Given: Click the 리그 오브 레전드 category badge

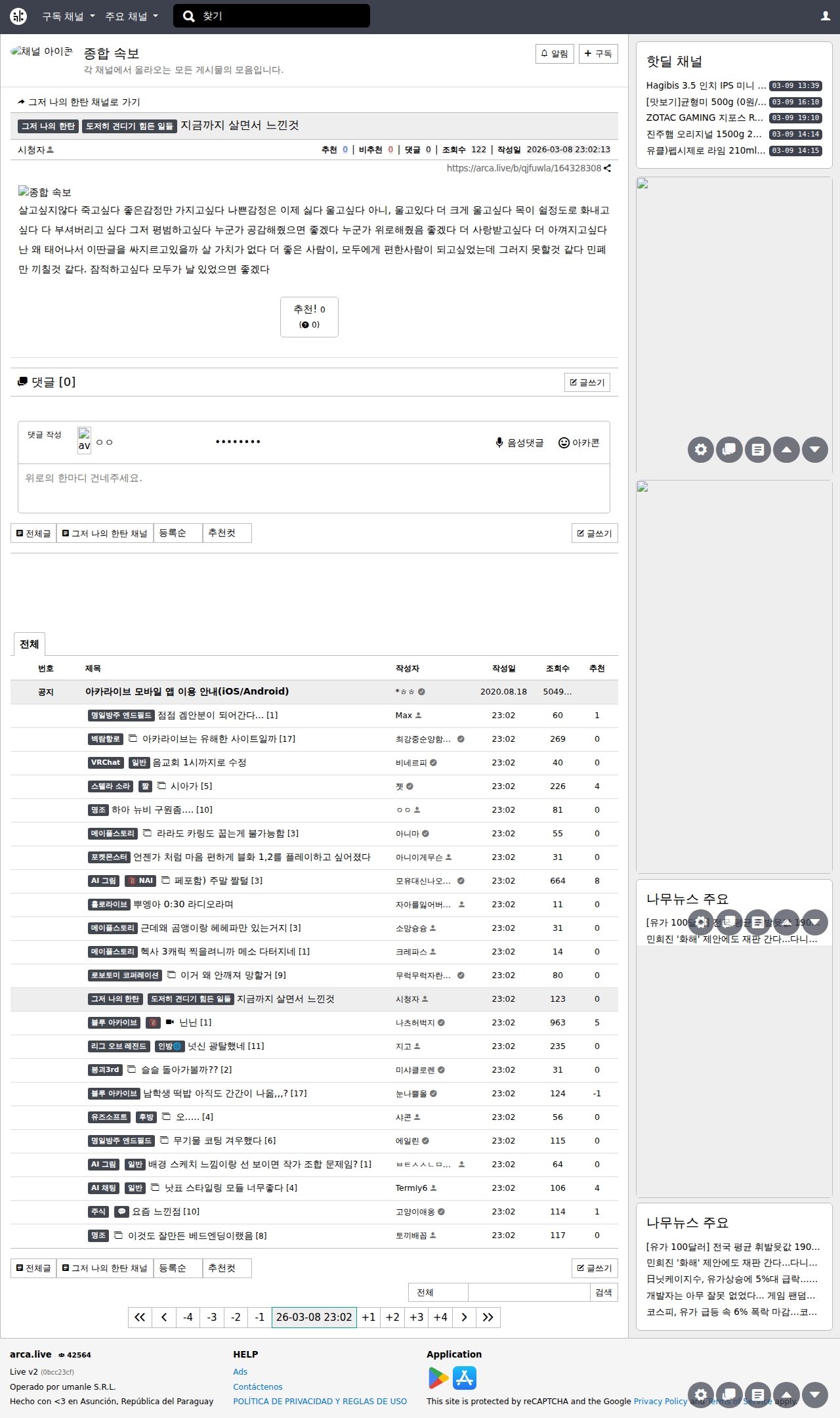Looking at the screenshot, I should [x=119, y=1046].
